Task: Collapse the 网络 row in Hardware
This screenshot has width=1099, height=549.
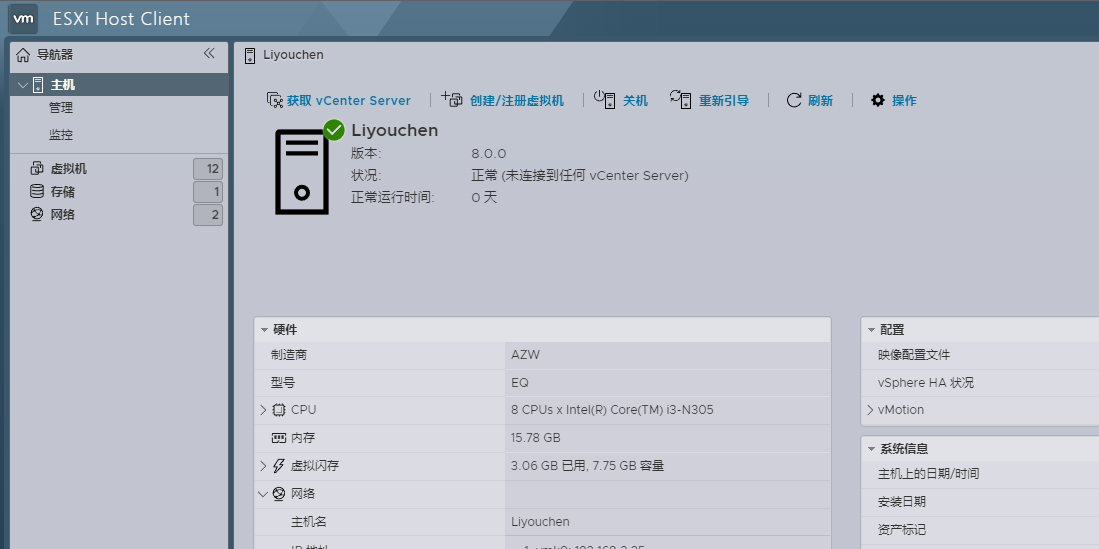Action: tap(264, 494)
